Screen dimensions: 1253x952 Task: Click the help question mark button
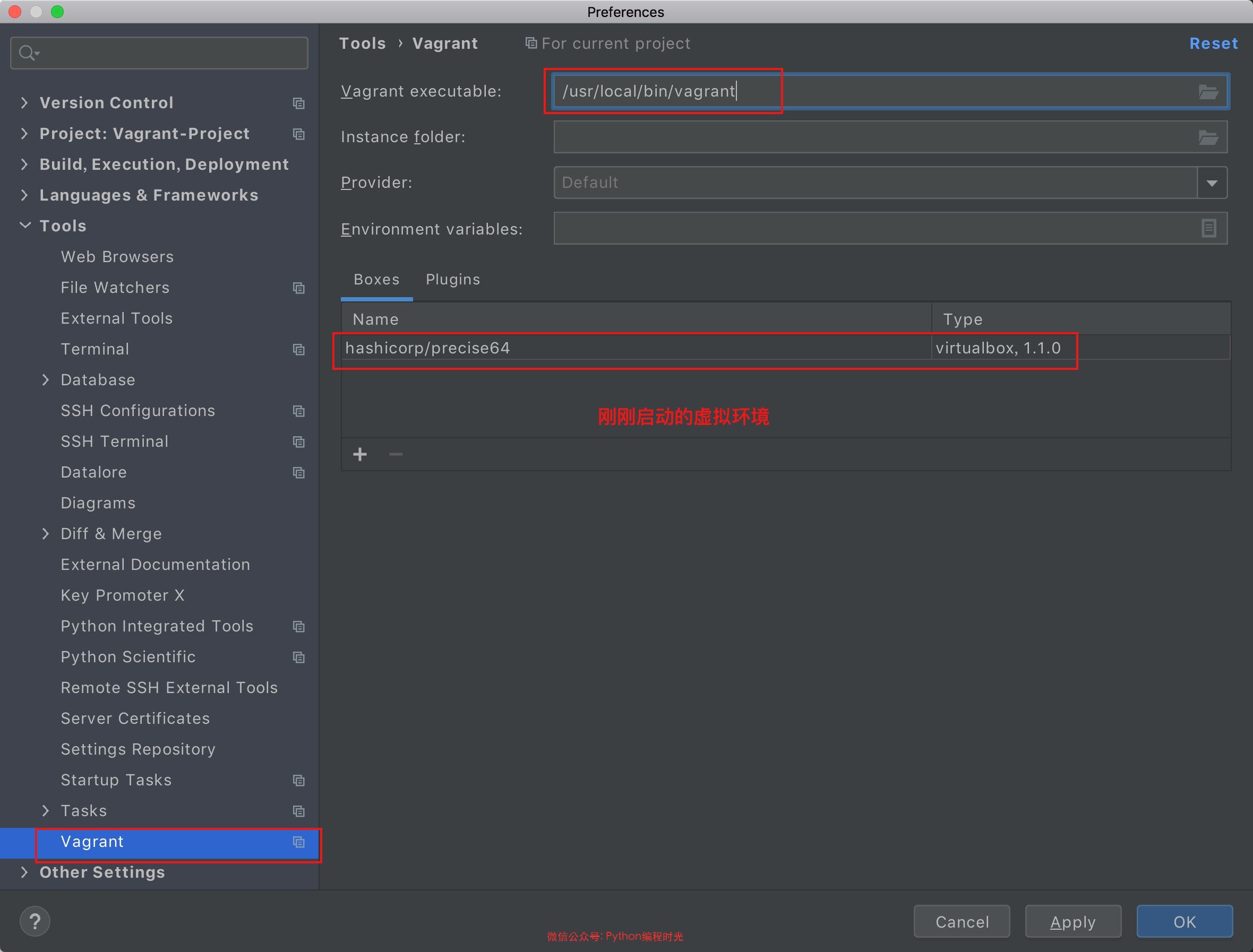[x=35, y=921]
